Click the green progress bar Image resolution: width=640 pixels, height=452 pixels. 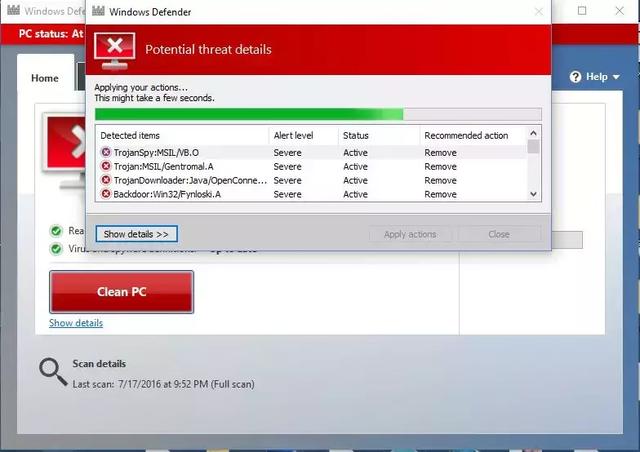tap(250, 114)
